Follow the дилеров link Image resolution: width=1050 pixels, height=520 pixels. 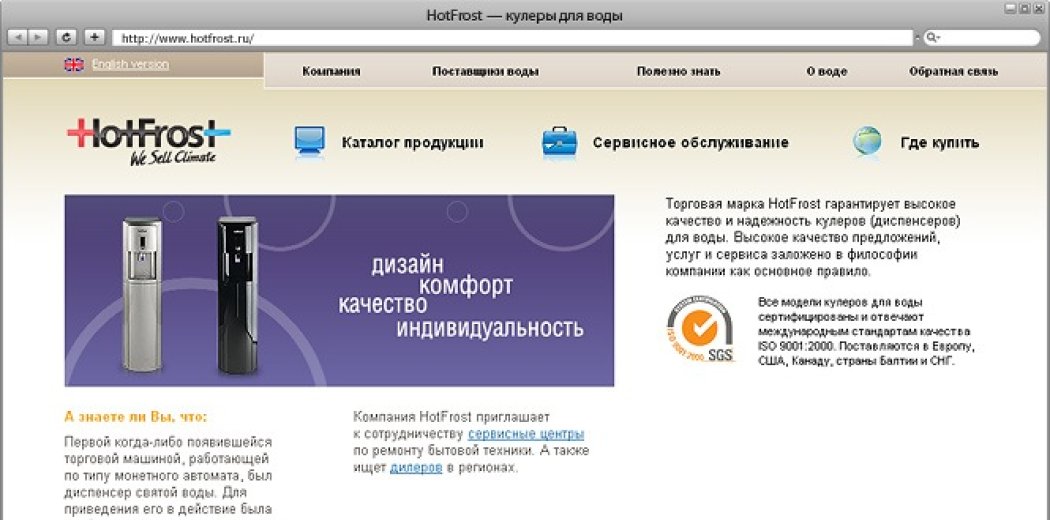coord(416,468)
